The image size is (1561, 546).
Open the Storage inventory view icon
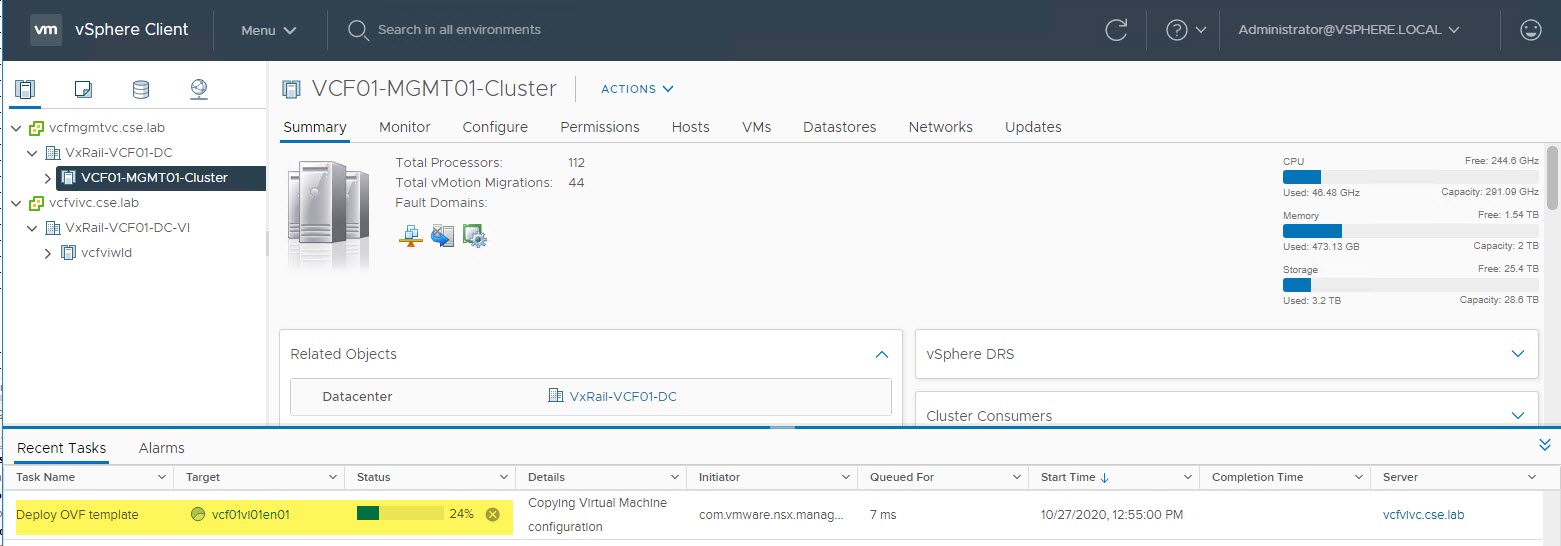click(x=141, y=90)
